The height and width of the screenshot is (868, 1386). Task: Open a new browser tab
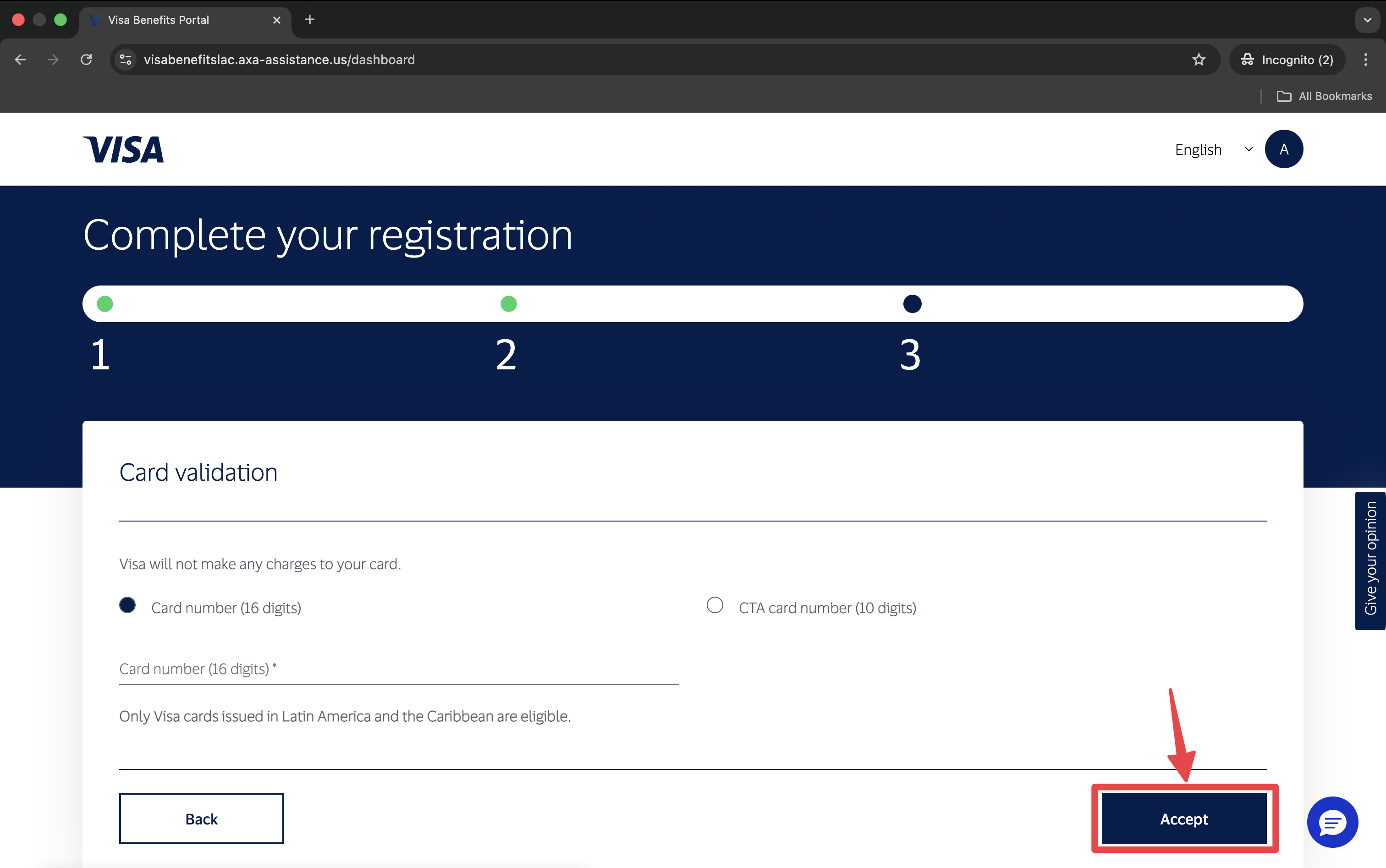[309, 20]
